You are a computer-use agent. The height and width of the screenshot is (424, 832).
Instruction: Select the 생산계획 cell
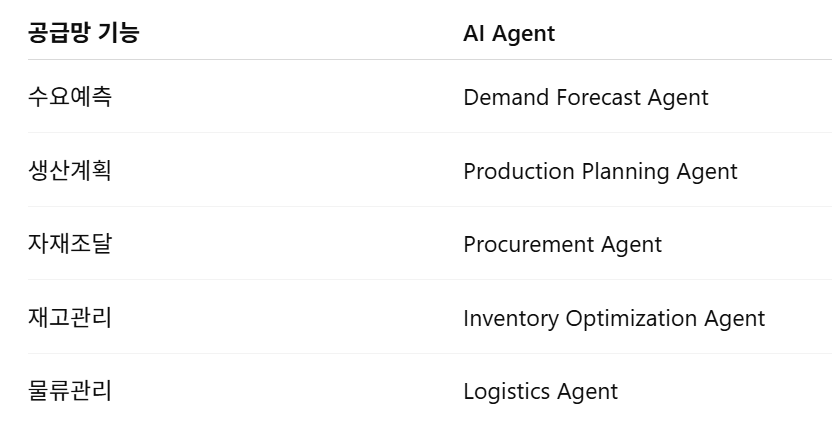tap(70, 171)
